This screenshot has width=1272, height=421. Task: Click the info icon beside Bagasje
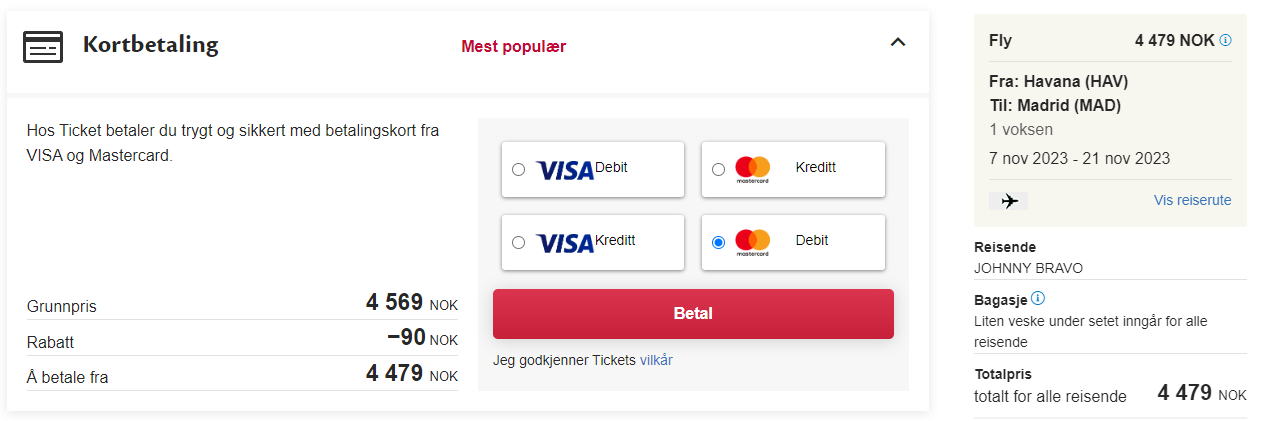[1038, 298]
